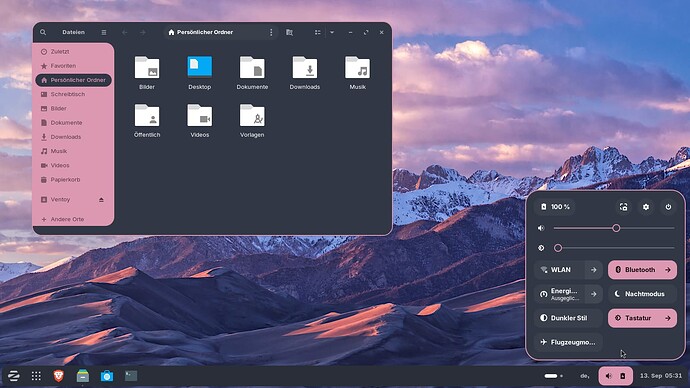Go forward with the right arrow button

(143, 32)
